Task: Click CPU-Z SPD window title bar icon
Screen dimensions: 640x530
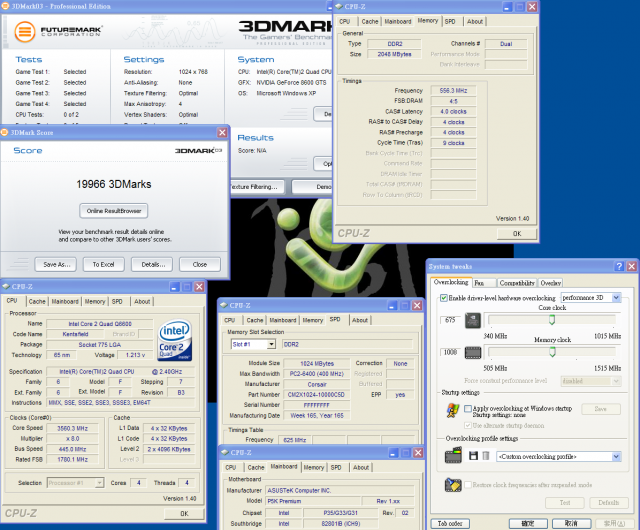Action: tap(224, 305)
